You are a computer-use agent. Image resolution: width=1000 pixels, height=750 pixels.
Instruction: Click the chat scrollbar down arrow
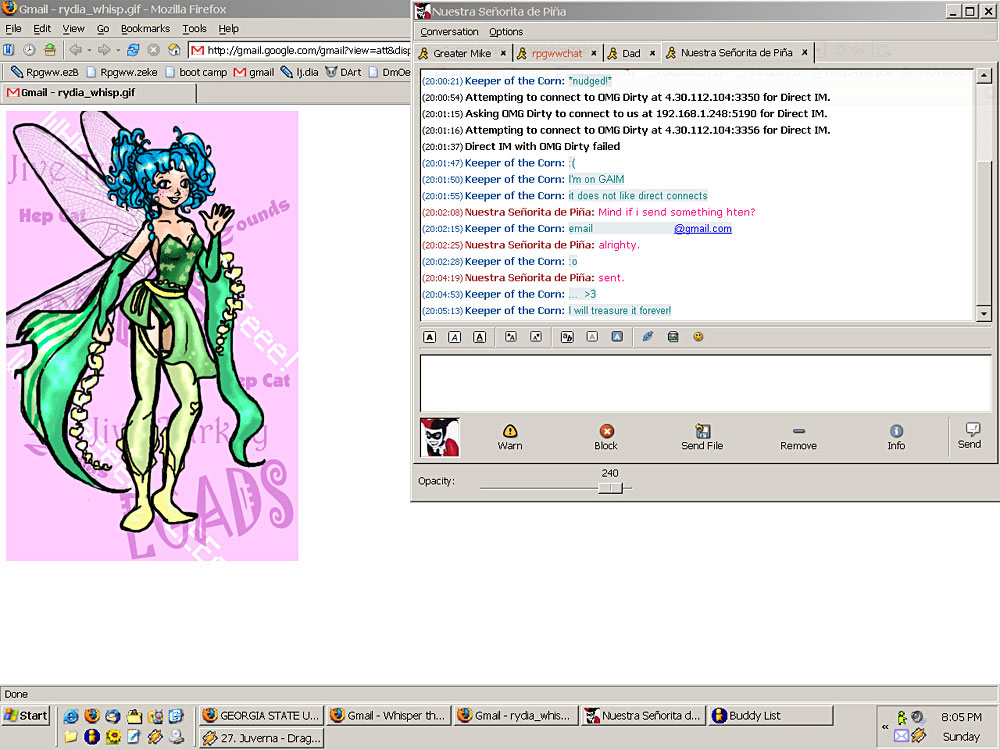pyautogui.click(x=983, y=314)
